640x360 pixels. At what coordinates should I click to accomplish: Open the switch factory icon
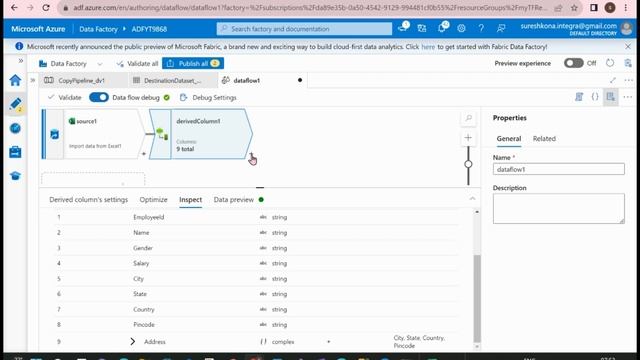point(422,28)
